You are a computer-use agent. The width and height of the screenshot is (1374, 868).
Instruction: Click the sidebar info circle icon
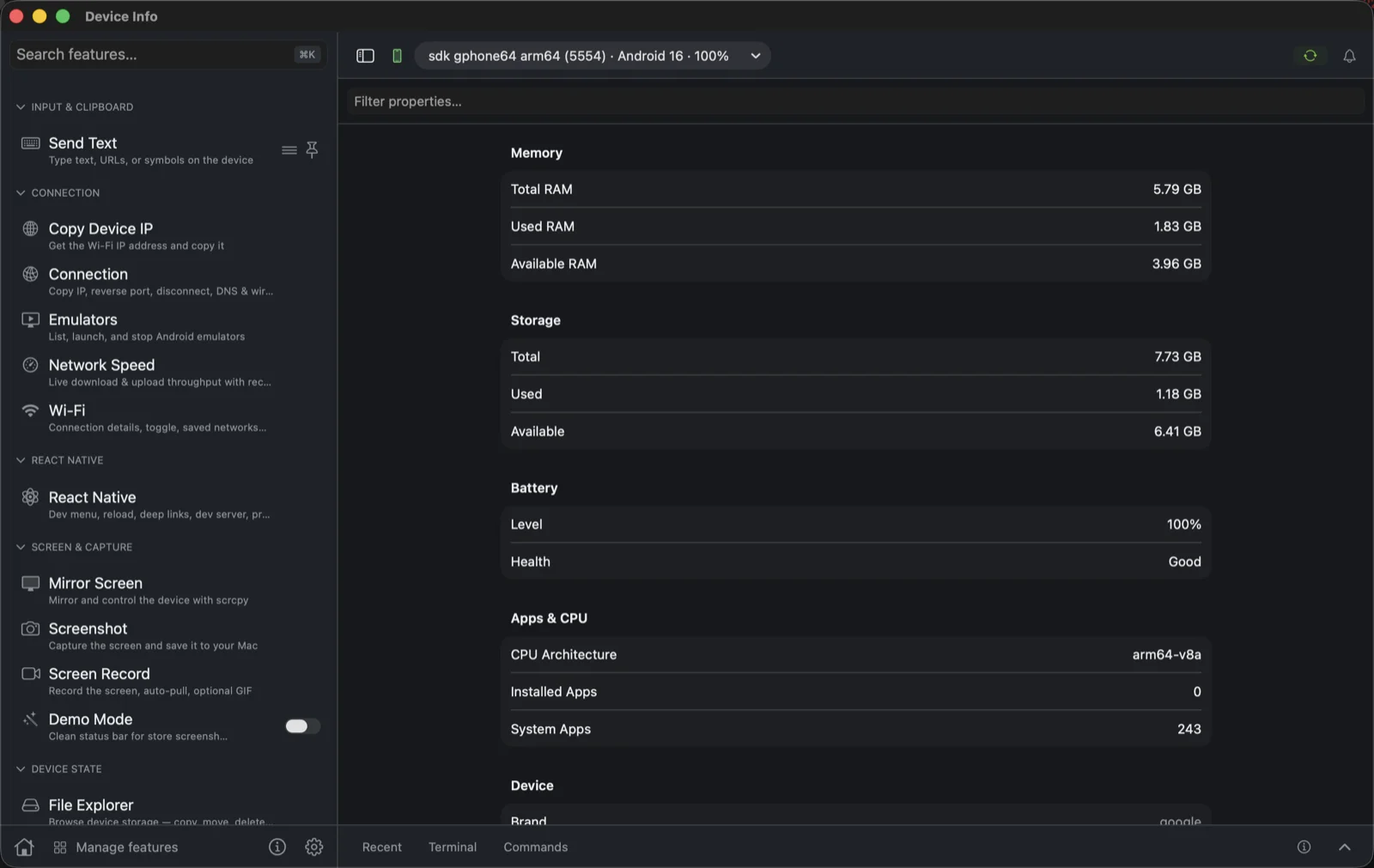[x=277, y=847]
